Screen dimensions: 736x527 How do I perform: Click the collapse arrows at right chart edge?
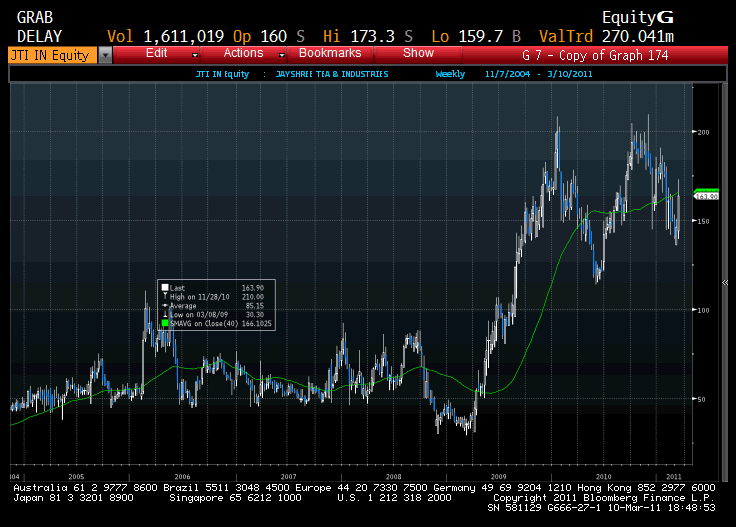click(724, 283)
